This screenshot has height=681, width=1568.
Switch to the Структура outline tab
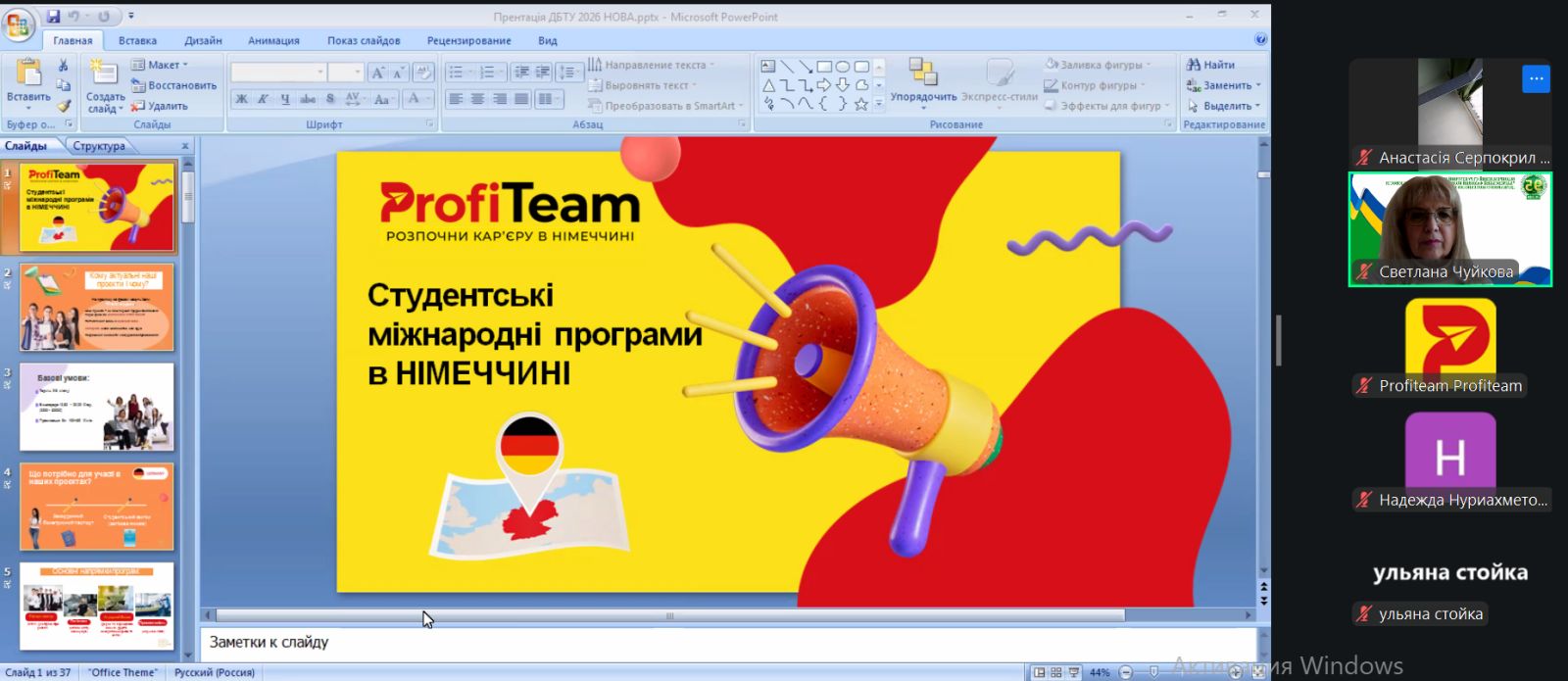coord(99,146)
